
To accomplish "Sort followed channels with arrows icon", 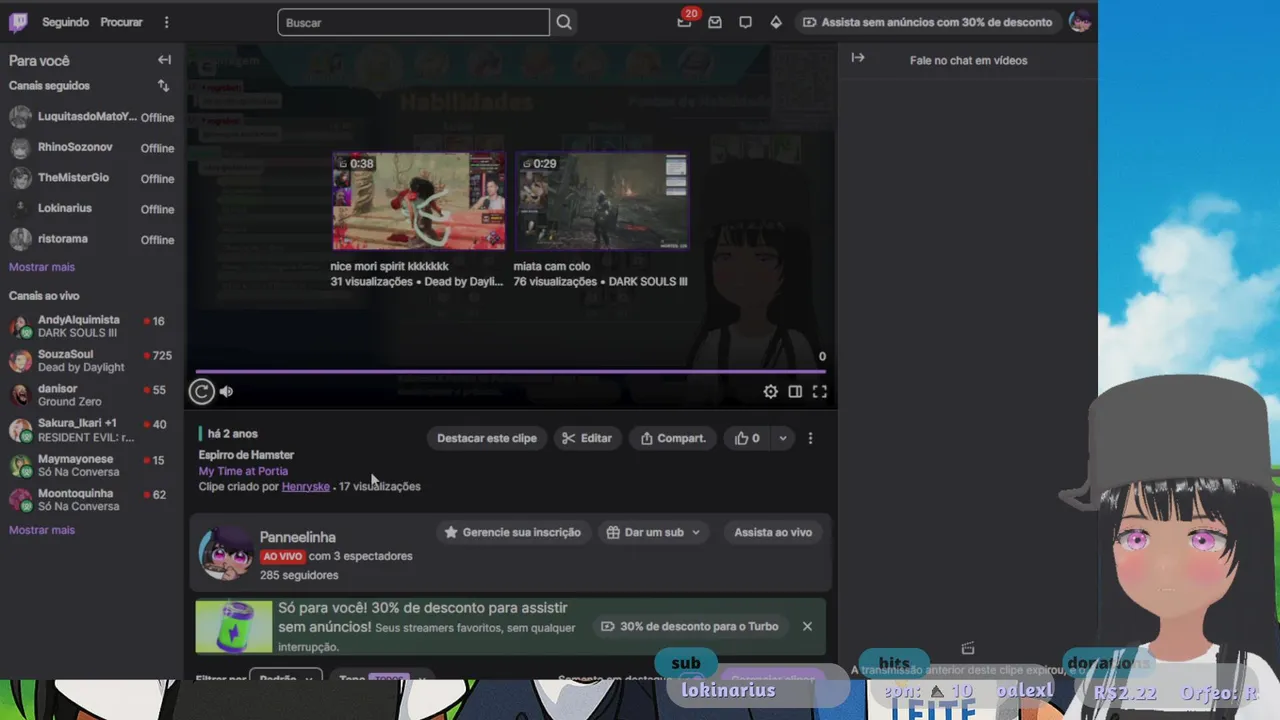I will pos(163,86).
